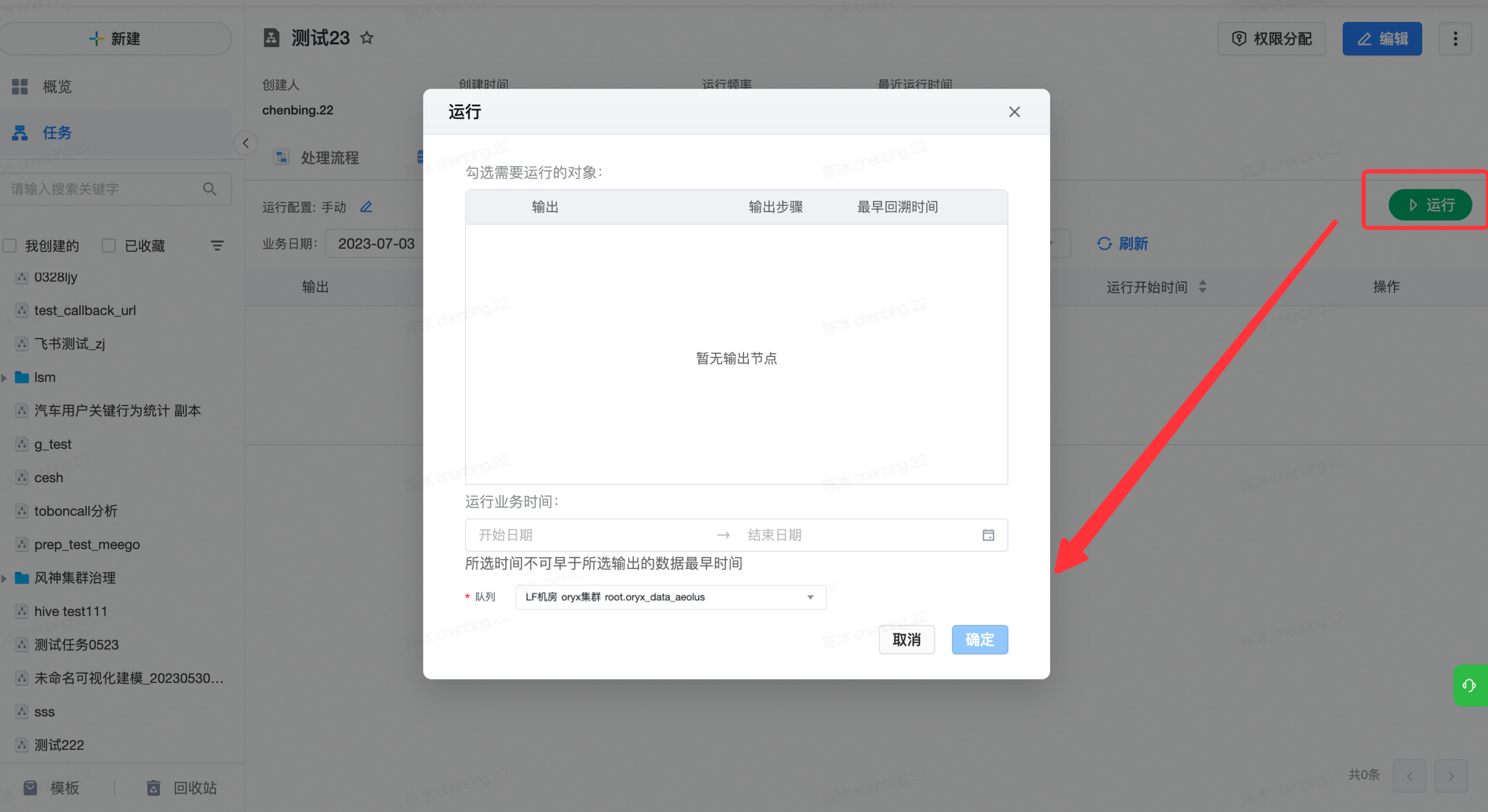Click the 测试23 task document icon
Viewport: 1488px width, 812px height.
tap(271, 38)
